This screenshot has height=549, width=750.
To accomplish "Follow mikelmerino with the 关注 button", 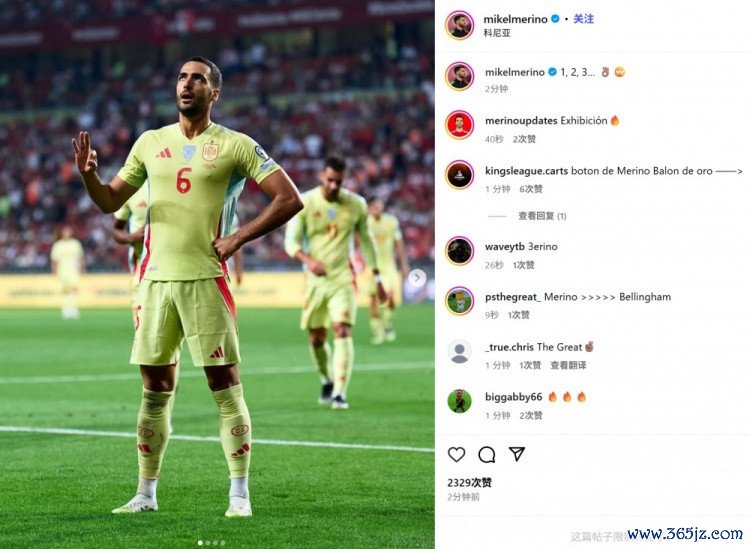I will pyautogui.click(x=584, y=19).
